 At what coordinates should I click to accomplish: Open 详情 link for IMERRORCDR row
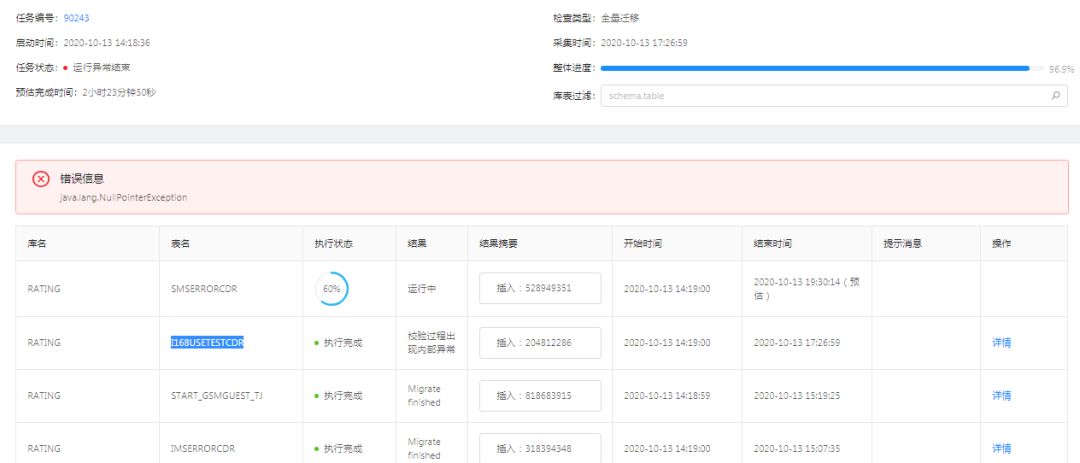[1001, 448]
